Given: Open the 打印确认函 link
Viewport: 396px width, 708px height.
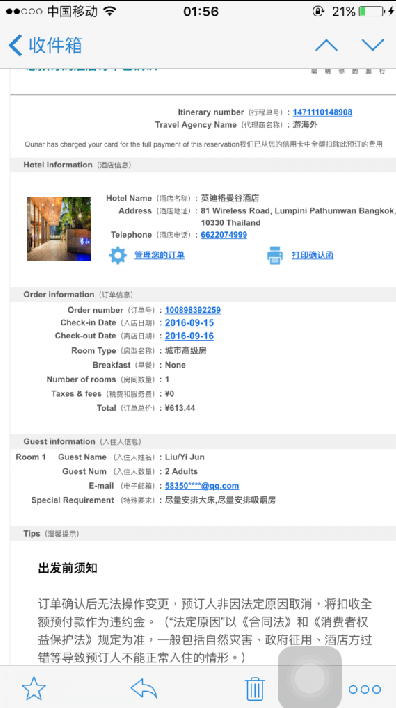Looking at the screenshot, I should click(312, 255).
